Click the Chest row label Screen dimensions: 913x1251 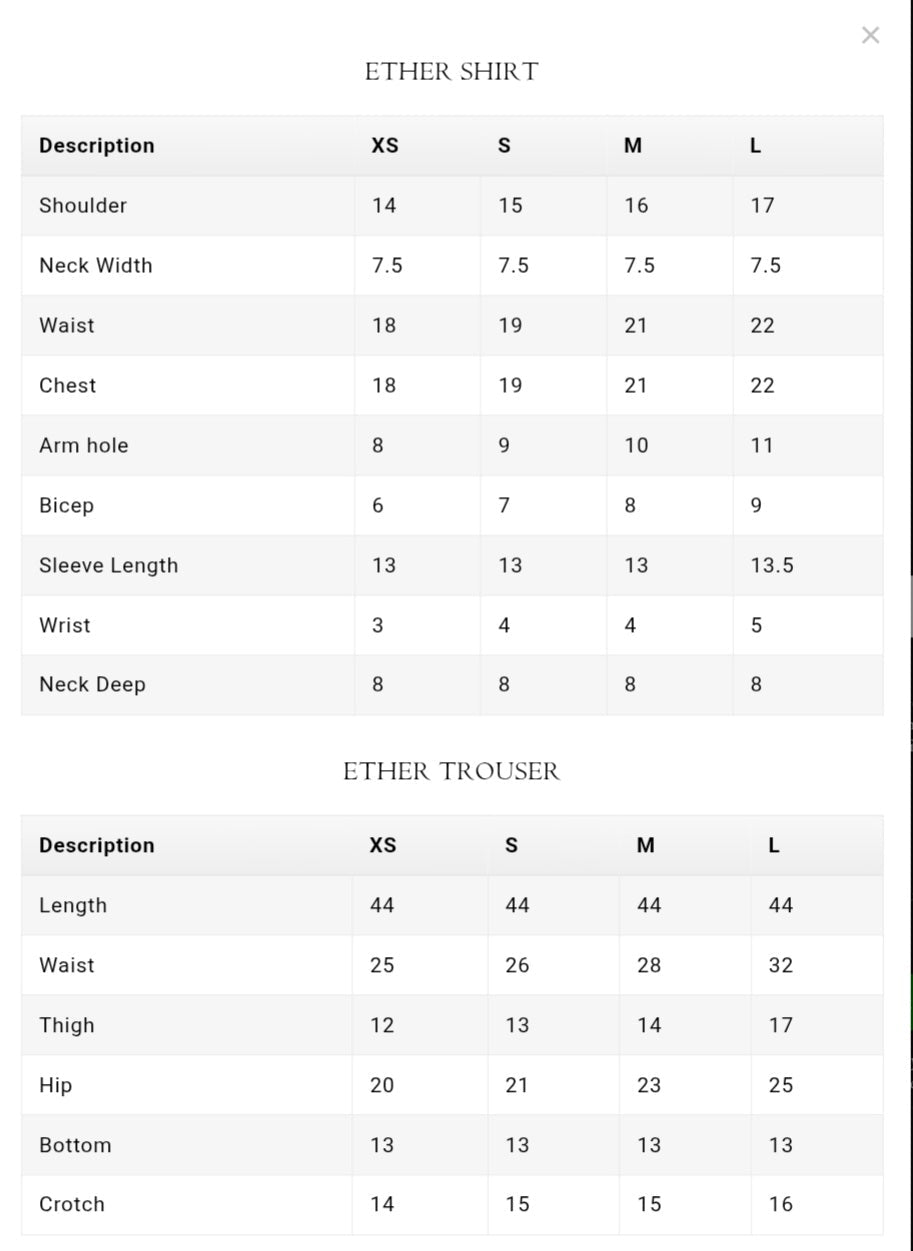[x=68, y=385]
